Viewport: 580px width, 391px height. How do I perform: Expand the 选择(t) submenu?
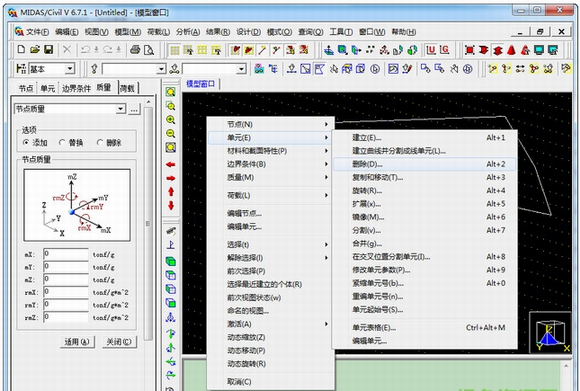pos(271,245)
